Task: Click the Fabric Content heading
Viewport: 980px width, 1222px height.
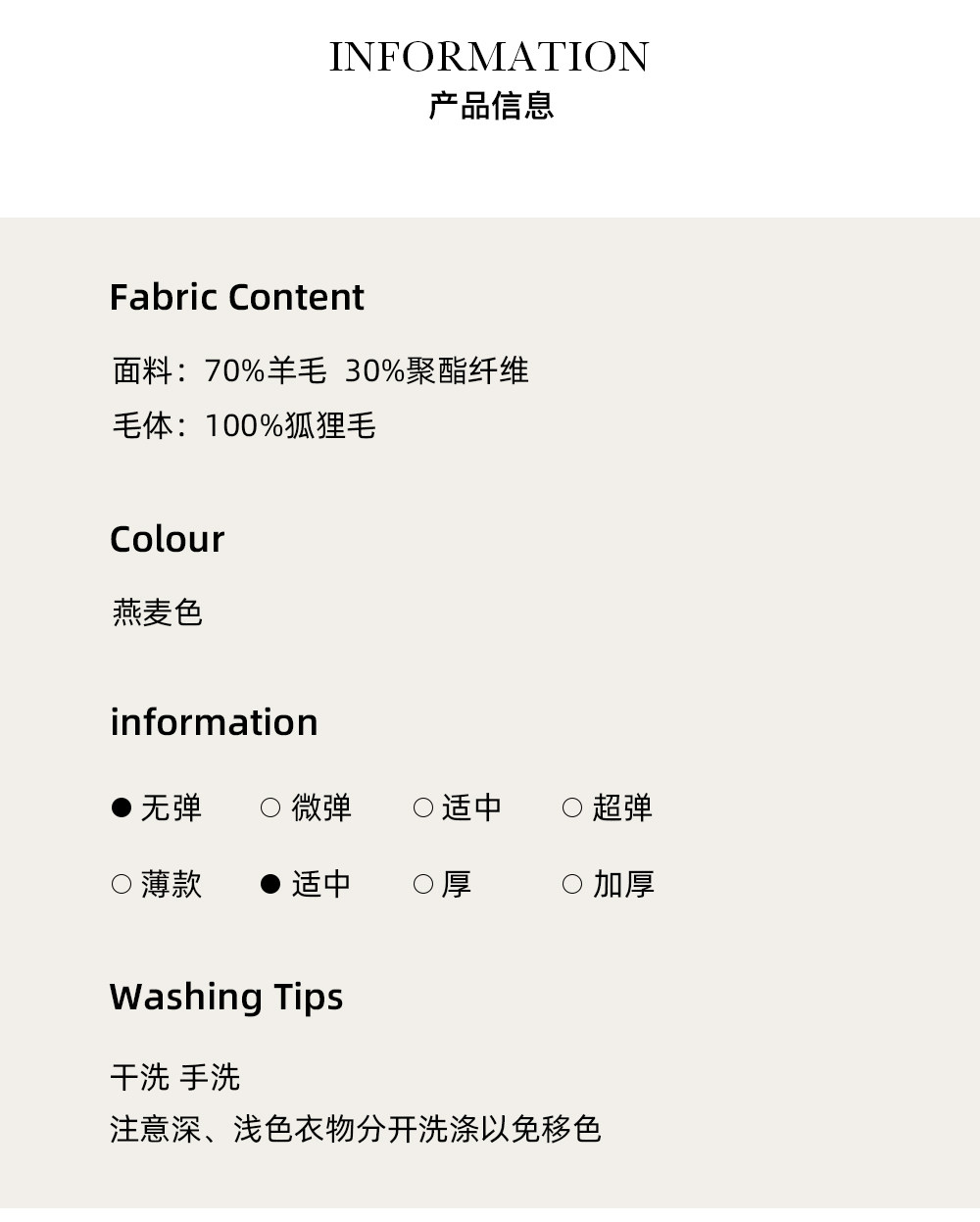Action: (236, 297)
